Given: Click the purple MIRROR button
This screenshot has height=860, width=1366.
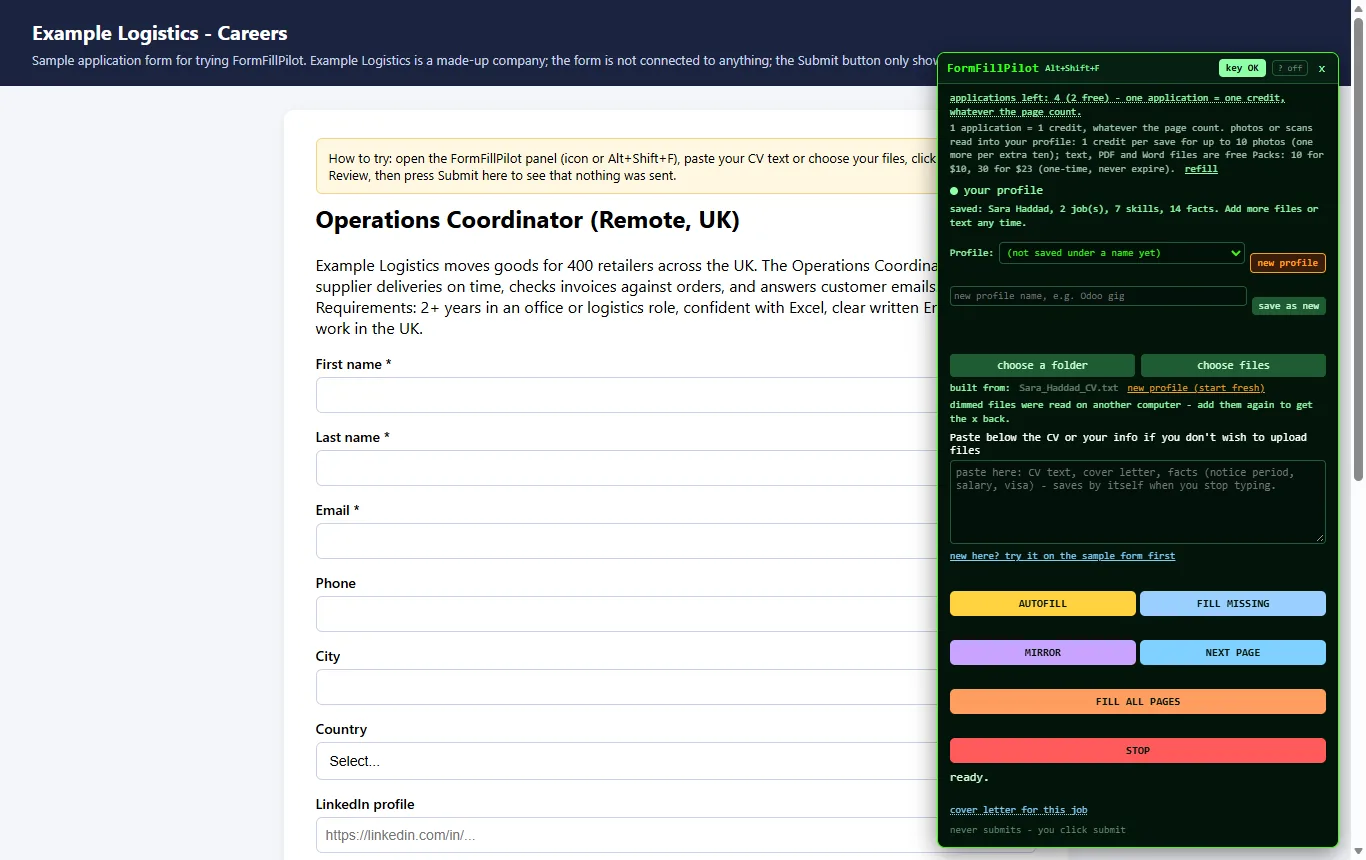Looking at the screenshot, I should tap(1043, 653).
